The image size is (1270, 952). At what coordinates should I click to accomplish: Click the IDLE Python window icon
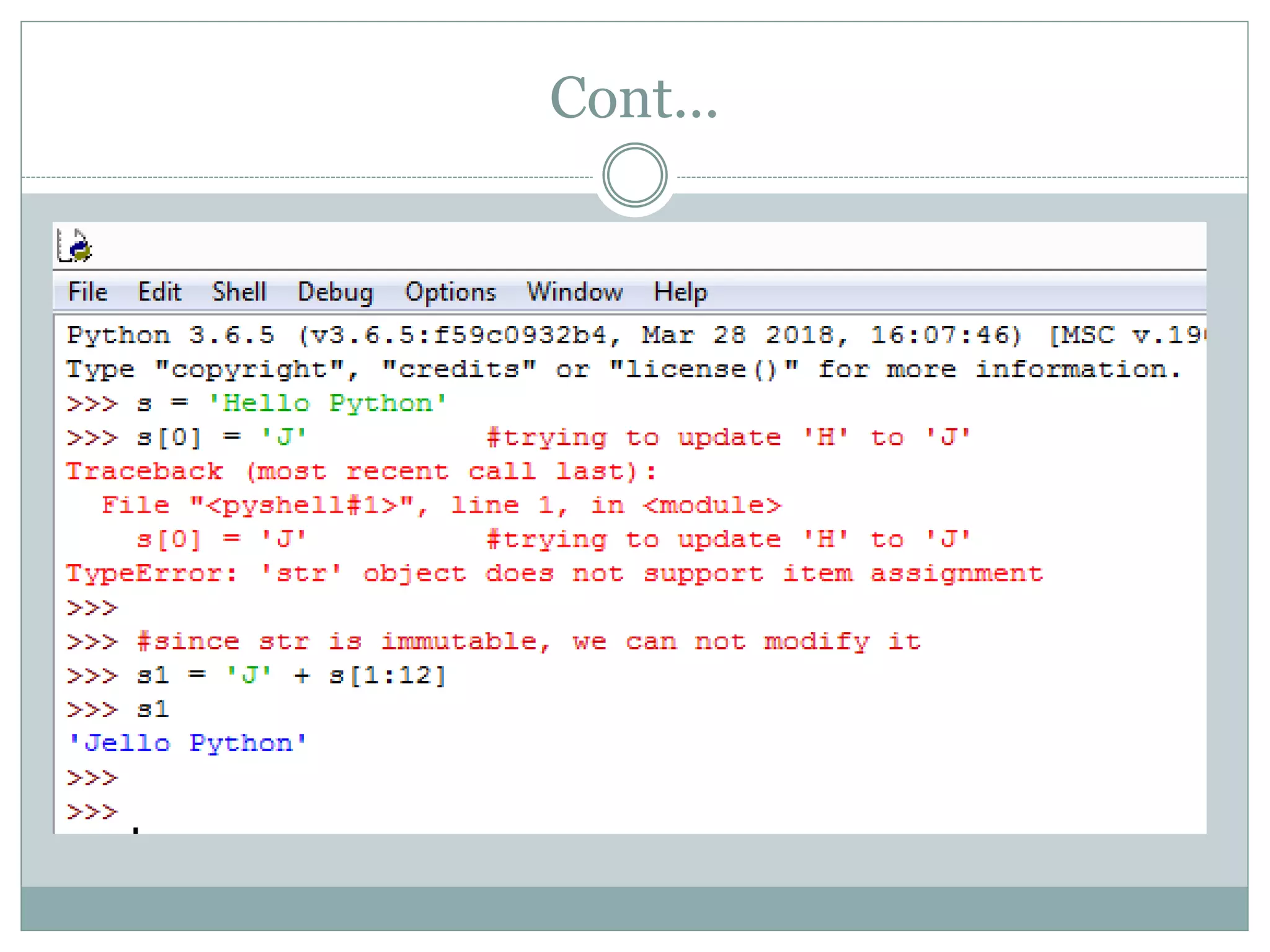[75, 246]
